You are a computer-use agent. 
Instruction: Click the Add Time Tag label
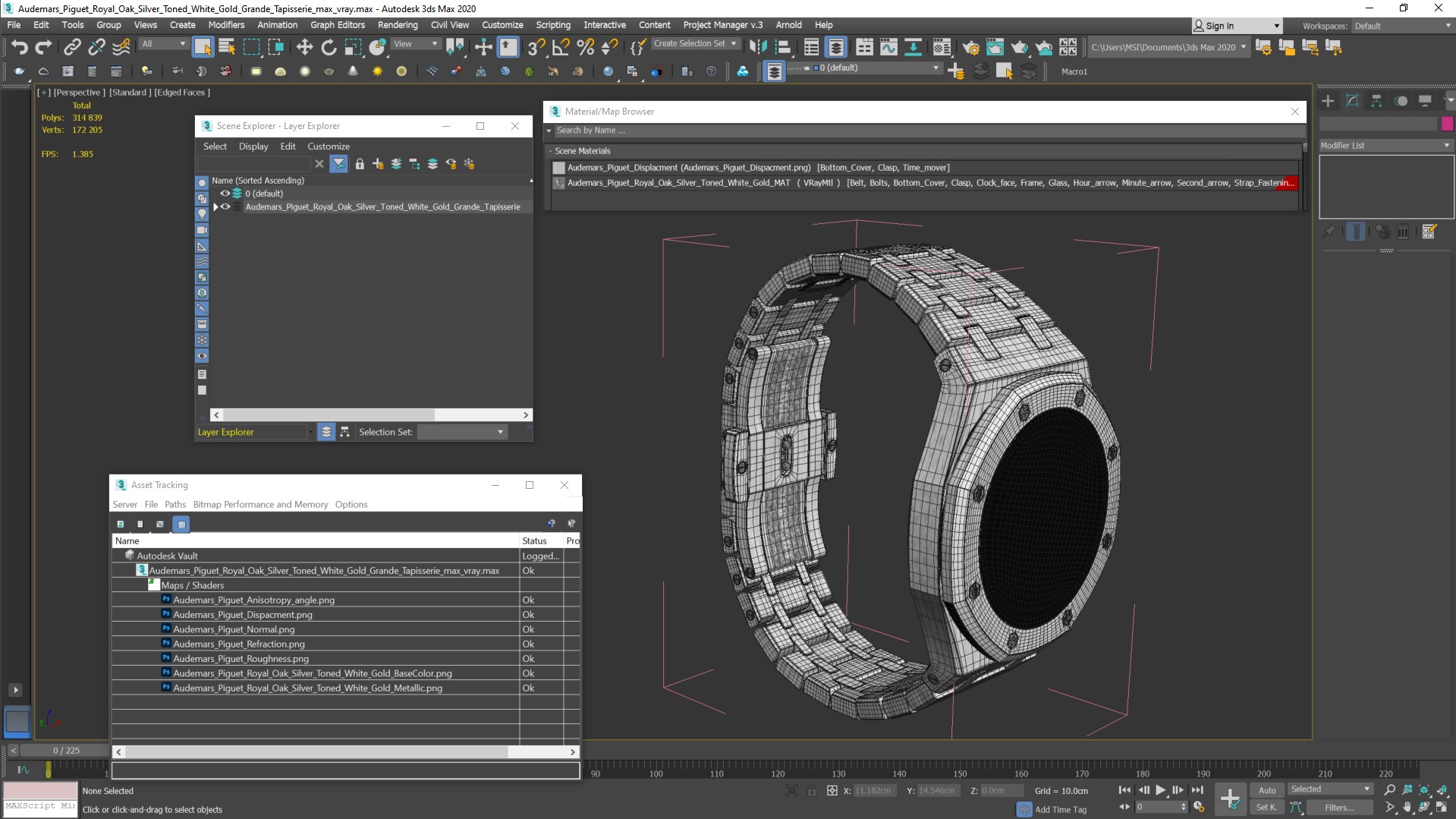(1061, 810)
